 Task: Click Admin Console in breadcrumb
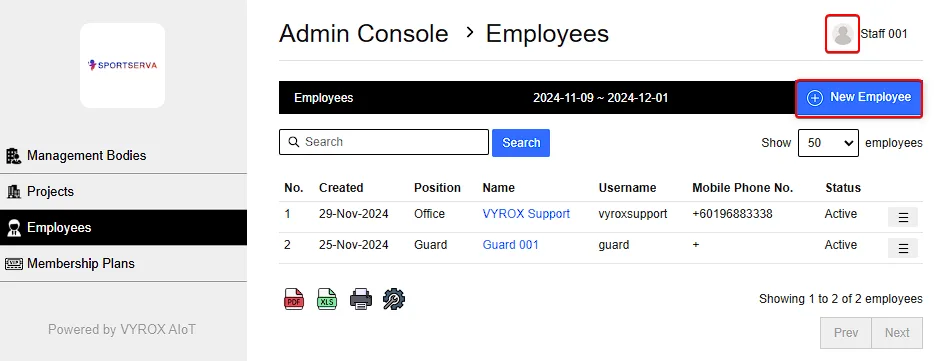pos(363,33)
